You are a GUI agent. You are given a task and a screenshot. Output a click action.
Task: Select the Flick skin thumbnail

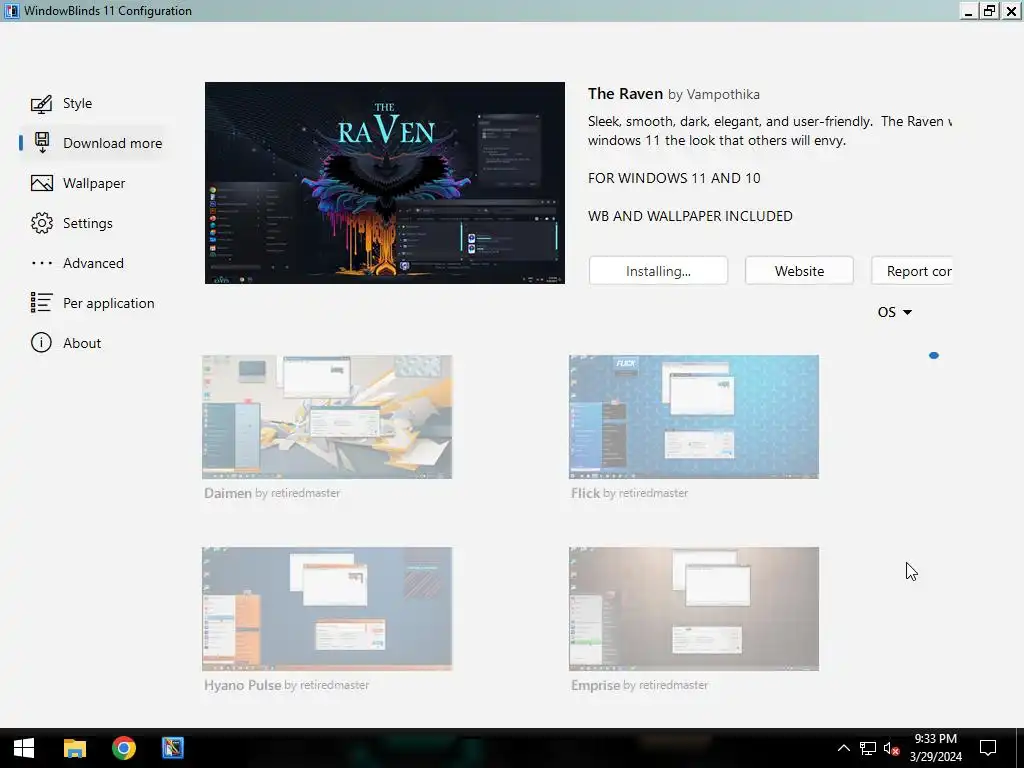694,417
